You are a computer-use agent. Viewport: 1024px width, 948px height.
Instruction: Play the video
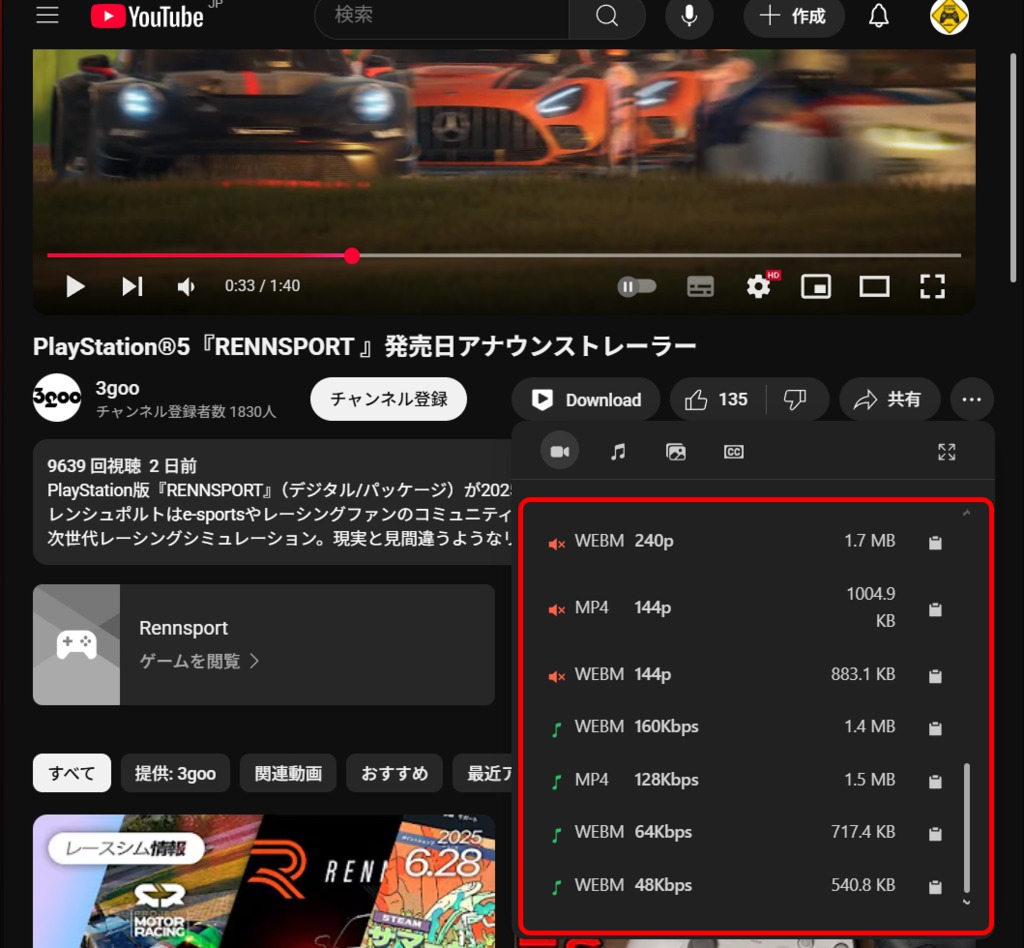[75, 286]
